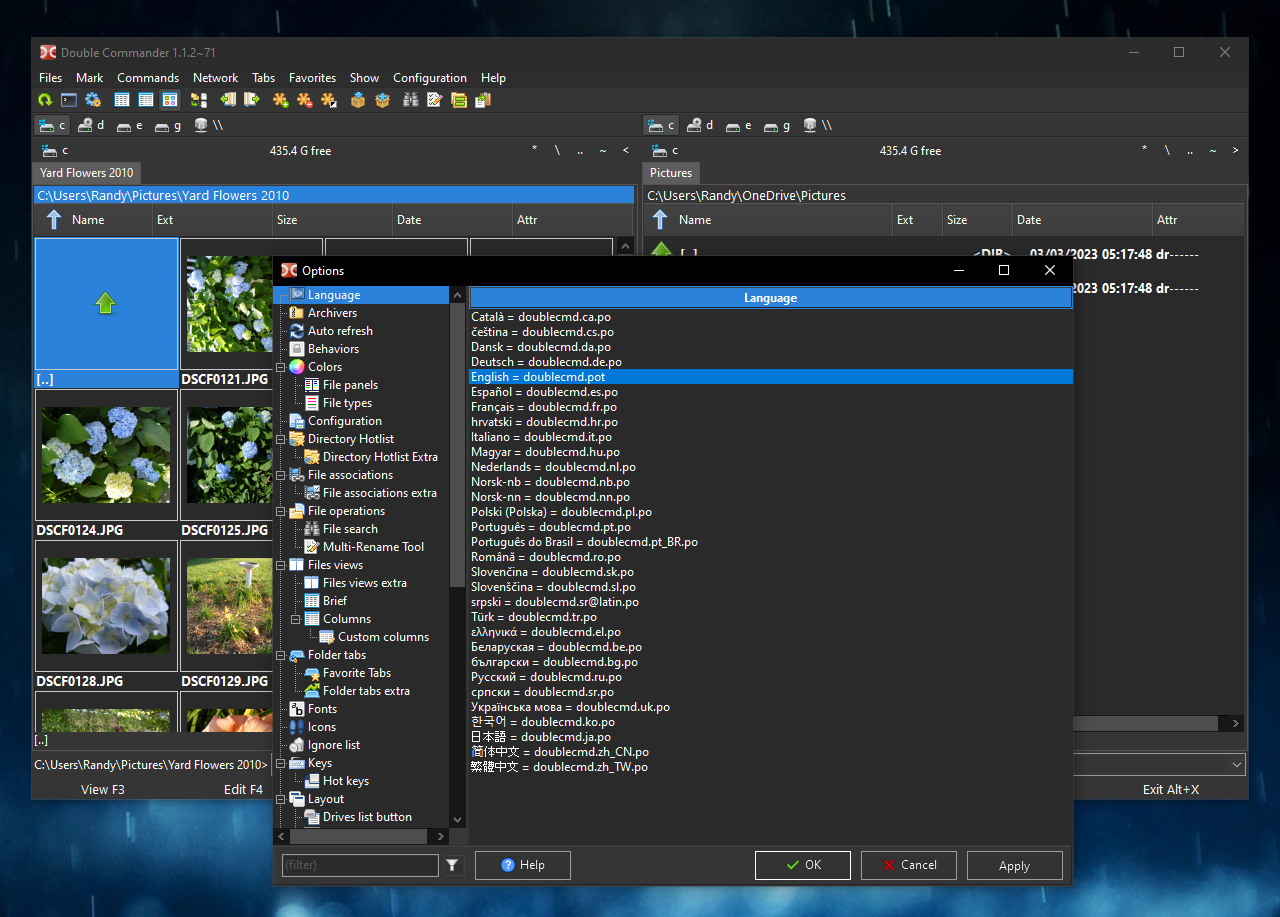
Task: Click the Refresh toolbar icon
Action: (45, 100)
